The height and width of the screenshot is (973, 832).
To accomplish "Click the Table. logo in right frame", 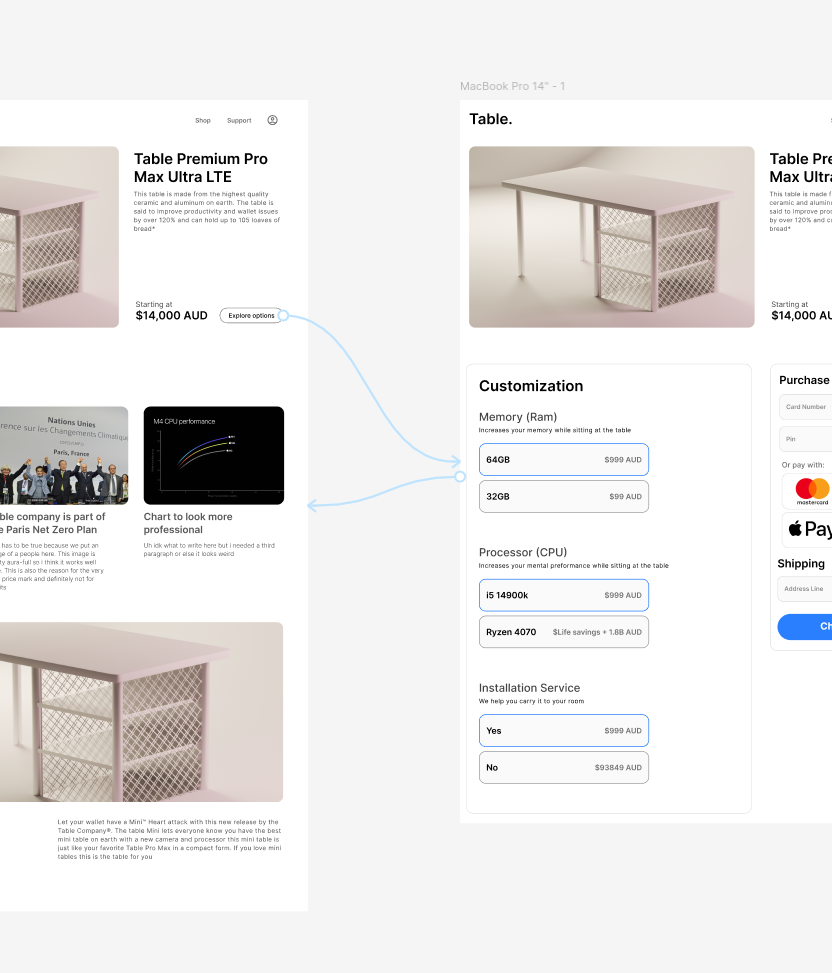I will [490, 119].
